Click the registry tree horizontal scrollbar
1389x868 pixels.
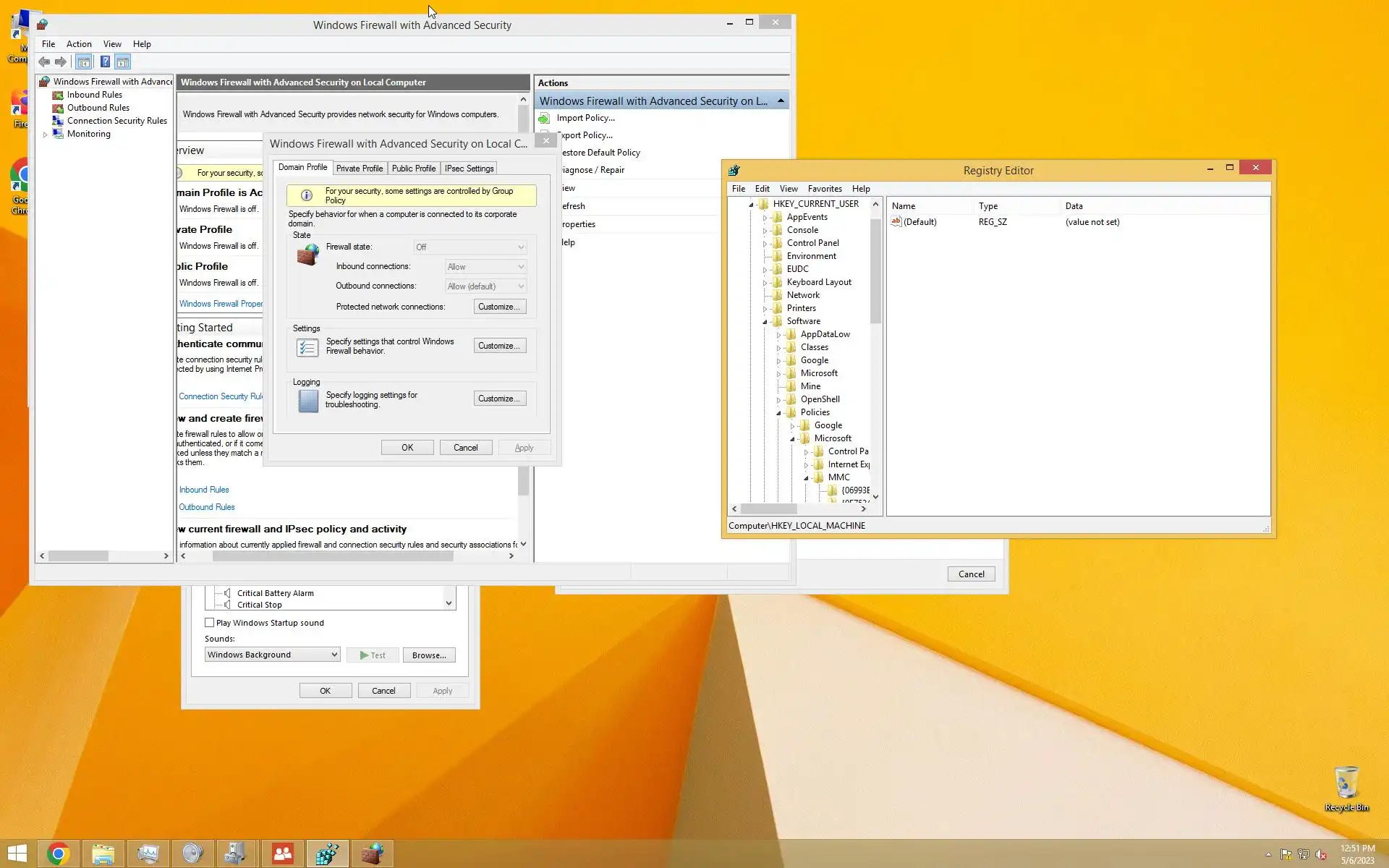[x=768, y=509]
